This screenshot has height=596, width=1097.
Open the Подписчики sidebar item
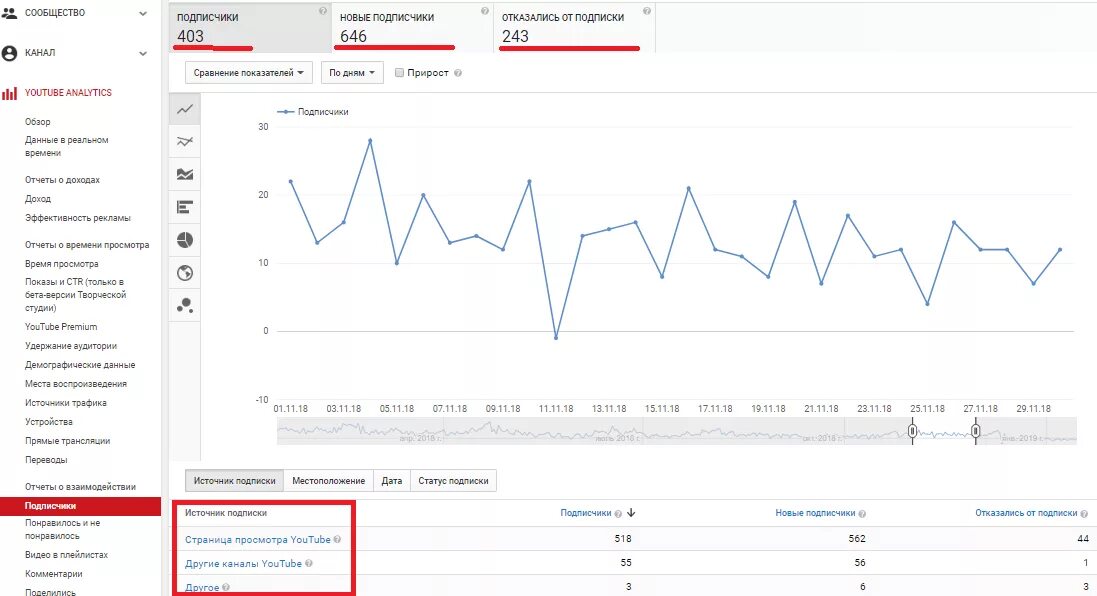[x=80, y=506]
